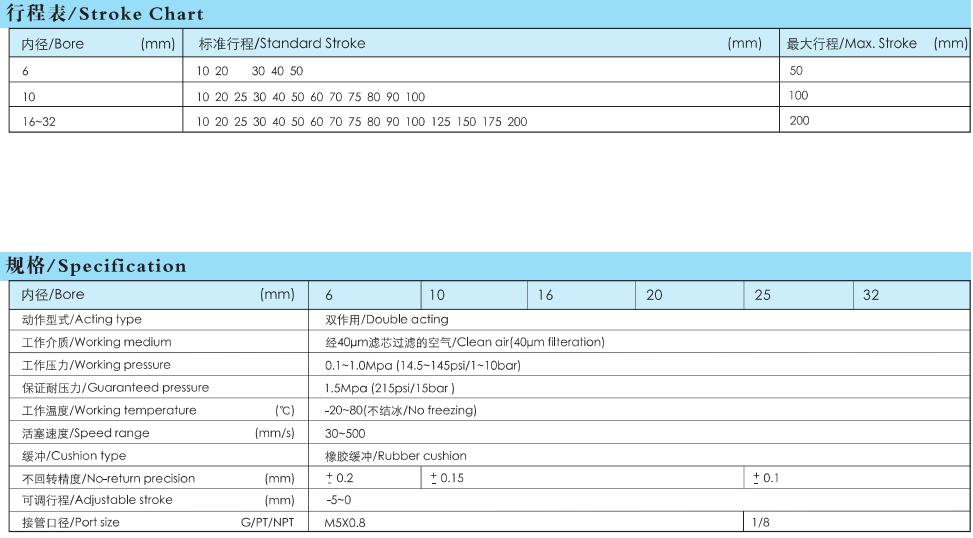Select the Clean air filtration value text
The image size is (973, 538).
click(465, 343)
